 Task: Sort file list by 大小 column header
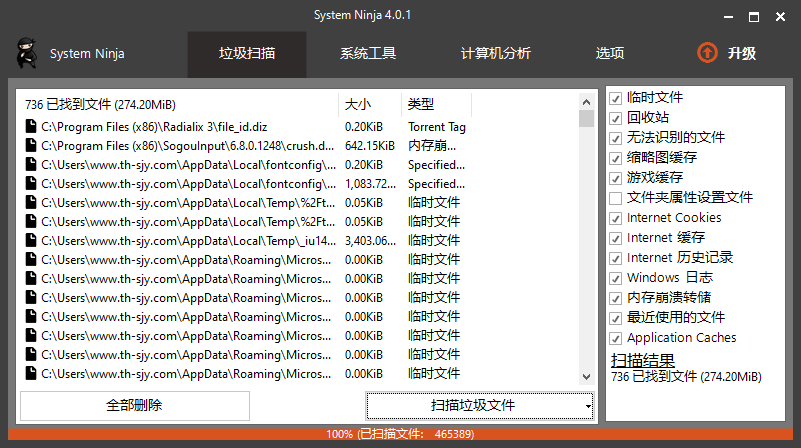357,104
